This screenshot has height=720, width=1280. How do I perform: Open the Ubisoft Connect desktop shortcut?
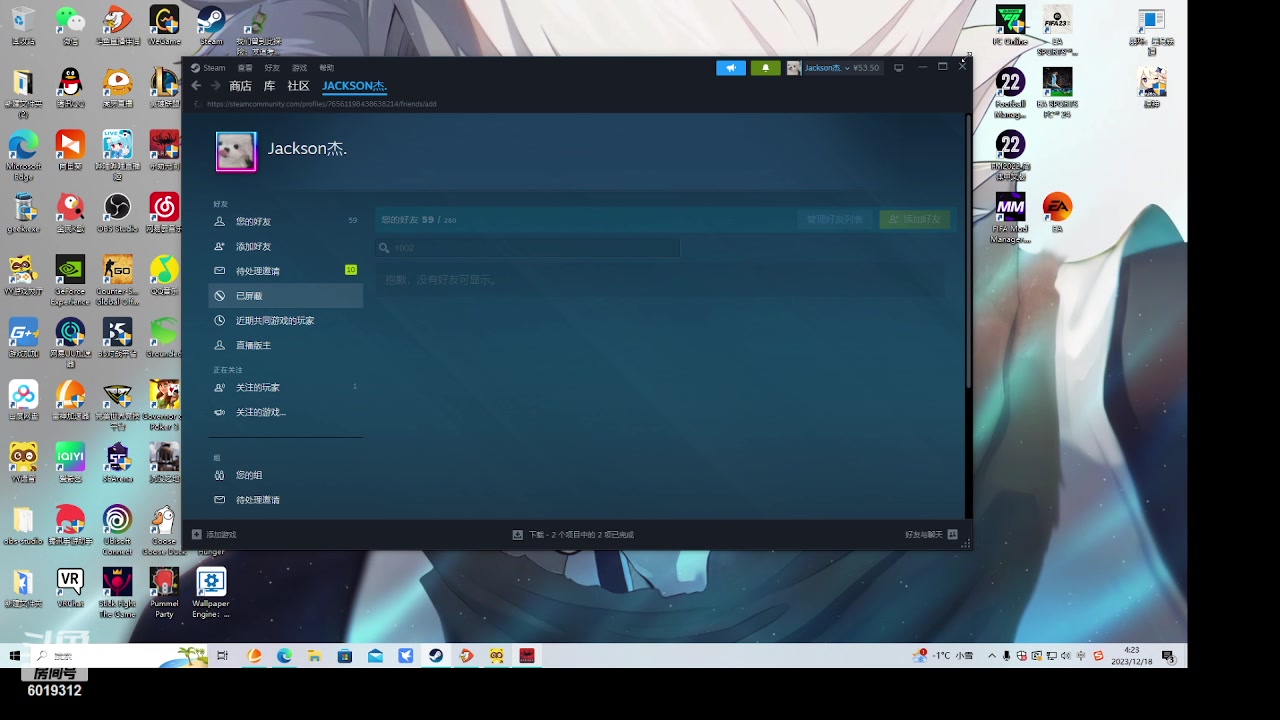[x=117, y=530]
